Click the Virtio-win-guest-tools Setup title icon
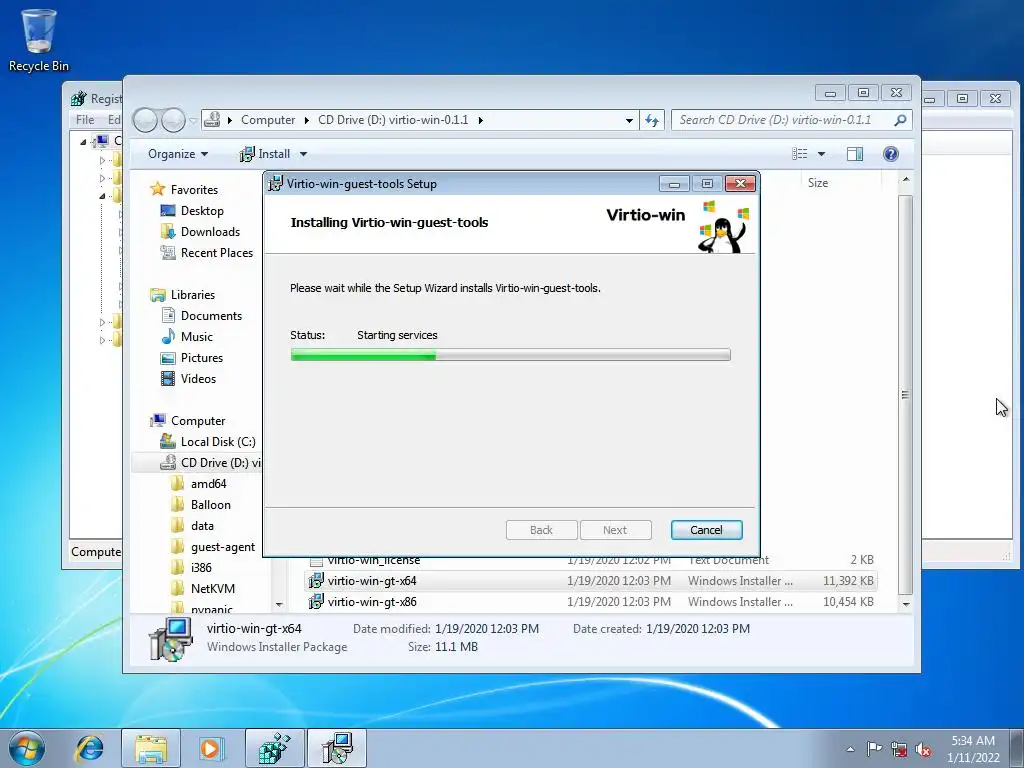The width and height of the screenshot is (1024, 768). coord(276,184)
